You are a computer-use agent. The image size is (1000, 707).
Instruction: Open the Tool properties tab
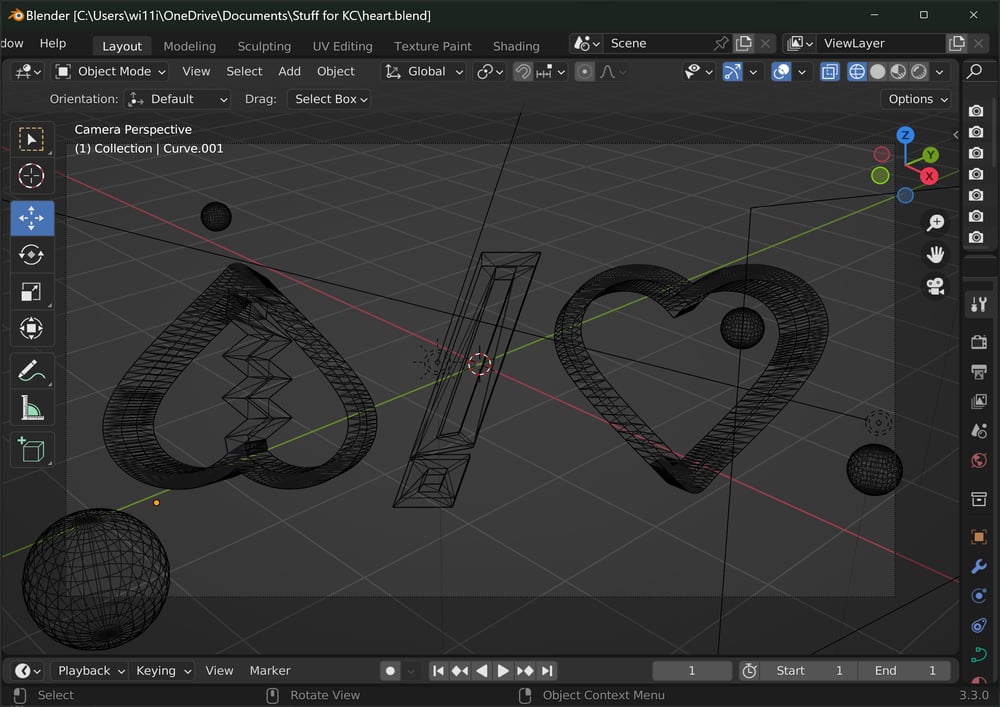pos(979,305)
